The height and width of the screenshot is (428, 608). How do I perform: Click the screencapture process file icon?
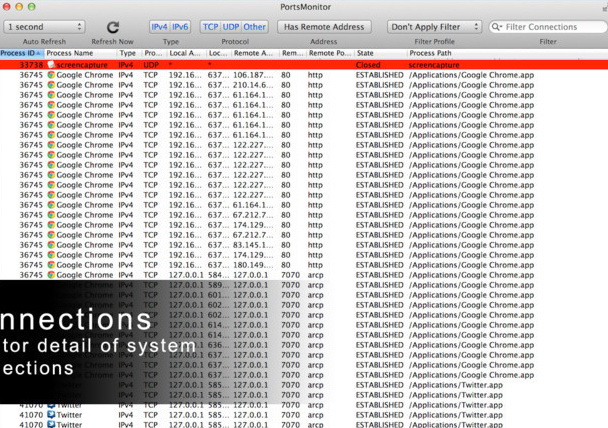pyautogui.click(x=51, y=65)
